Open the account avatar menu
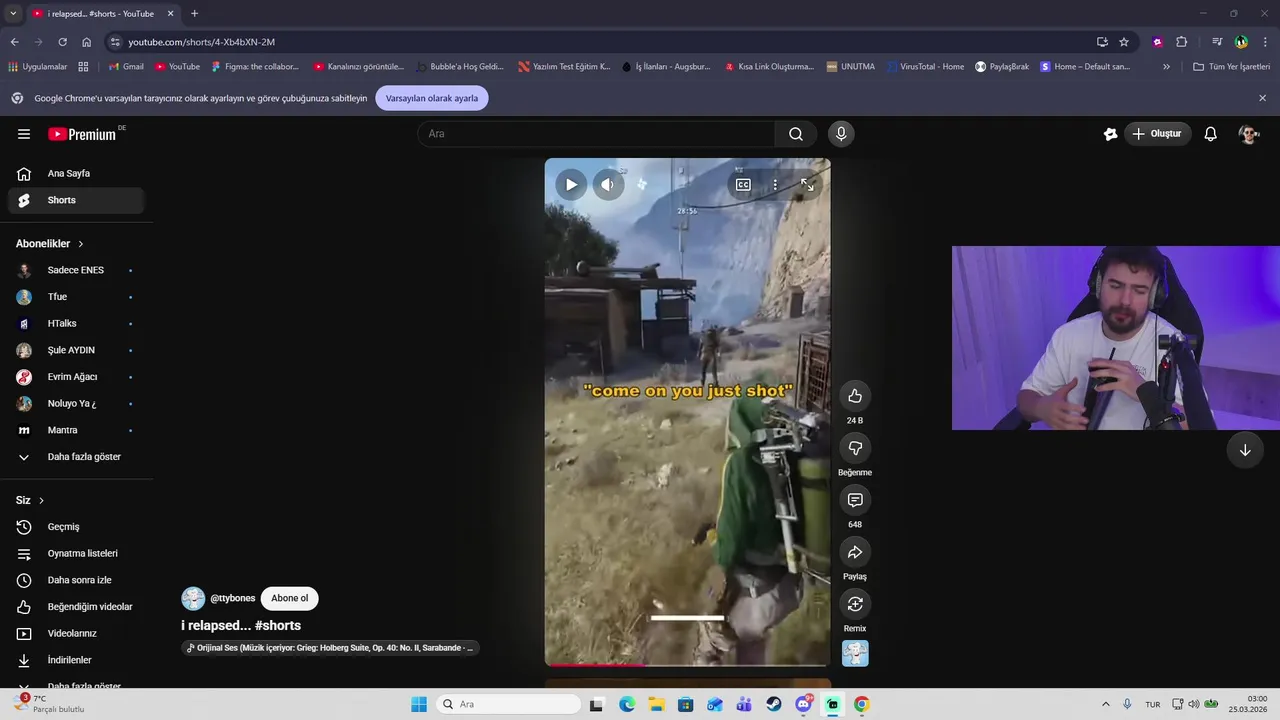1280x720 pixels. click(1248, 134)
